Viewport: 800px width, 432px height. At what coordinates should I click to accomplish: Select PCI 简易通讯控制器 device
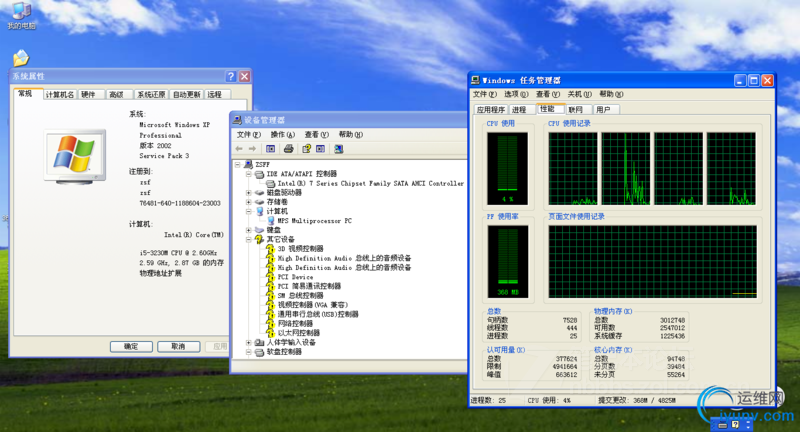pyautogui.click(x=309, y=286)
